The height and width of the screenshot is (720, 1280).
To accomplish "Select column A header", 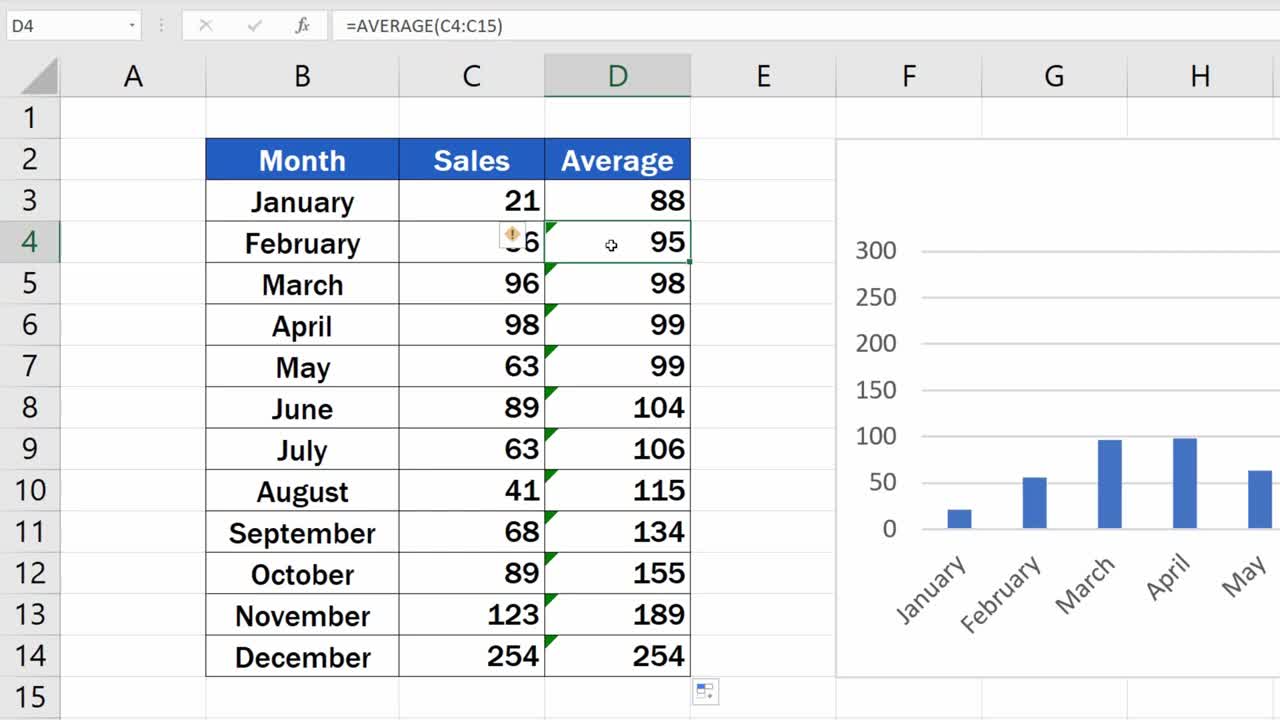I will coord(133,76).
